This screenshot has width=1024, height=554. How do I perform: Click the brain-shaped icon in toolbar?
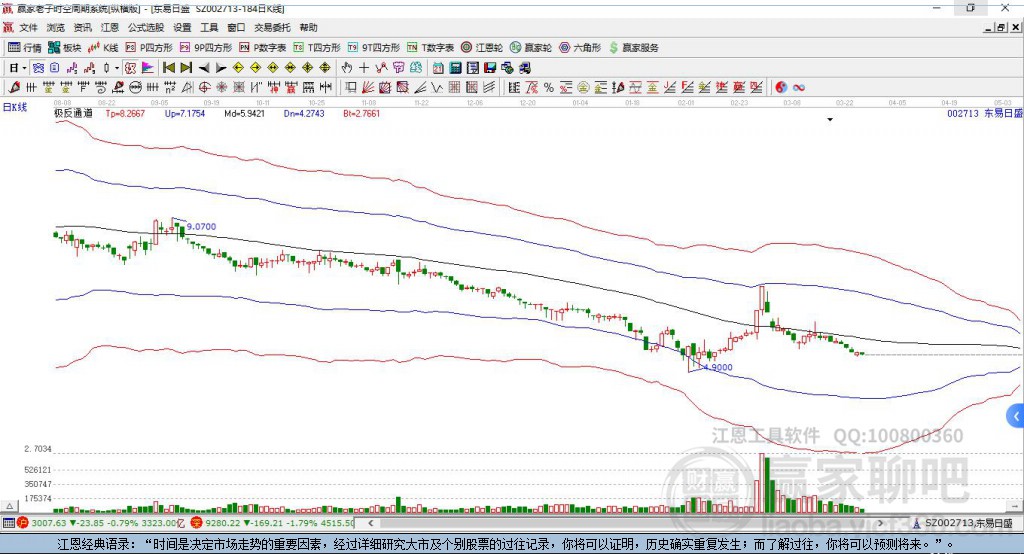[x=415, y=68]
